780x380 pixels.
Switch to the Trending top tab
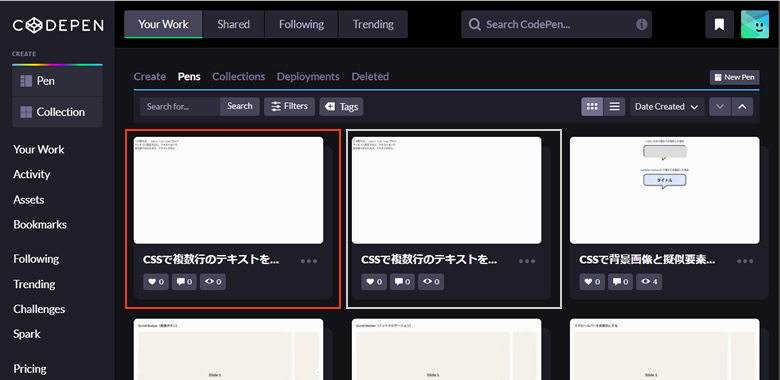pos(373,24)
